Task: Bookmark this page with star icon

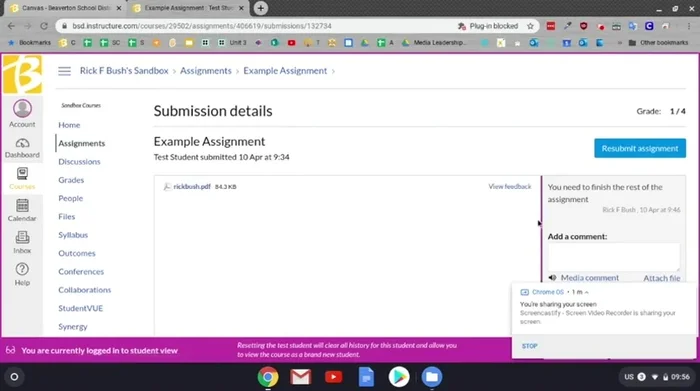Action: click(x=530, y=26)
